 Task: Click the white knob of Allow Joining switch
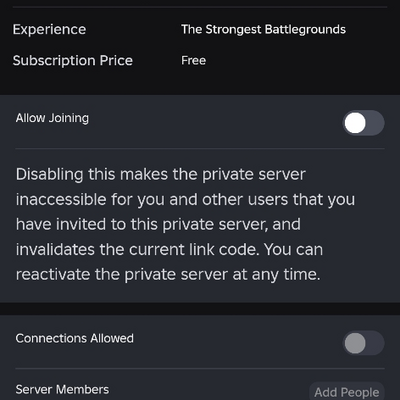[x=355, y=123]
